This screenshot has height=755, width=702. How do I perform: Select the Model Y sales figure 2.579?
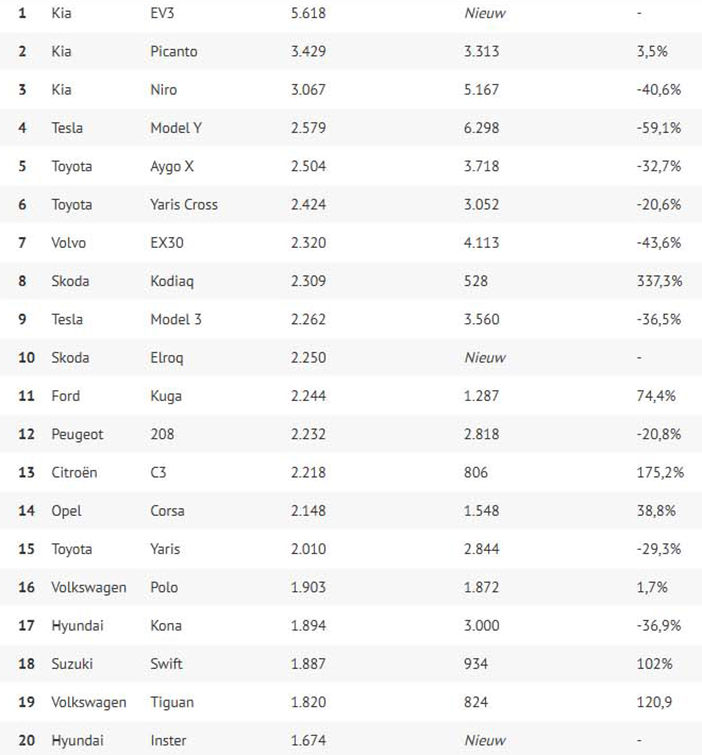click(x=308, y=128)
